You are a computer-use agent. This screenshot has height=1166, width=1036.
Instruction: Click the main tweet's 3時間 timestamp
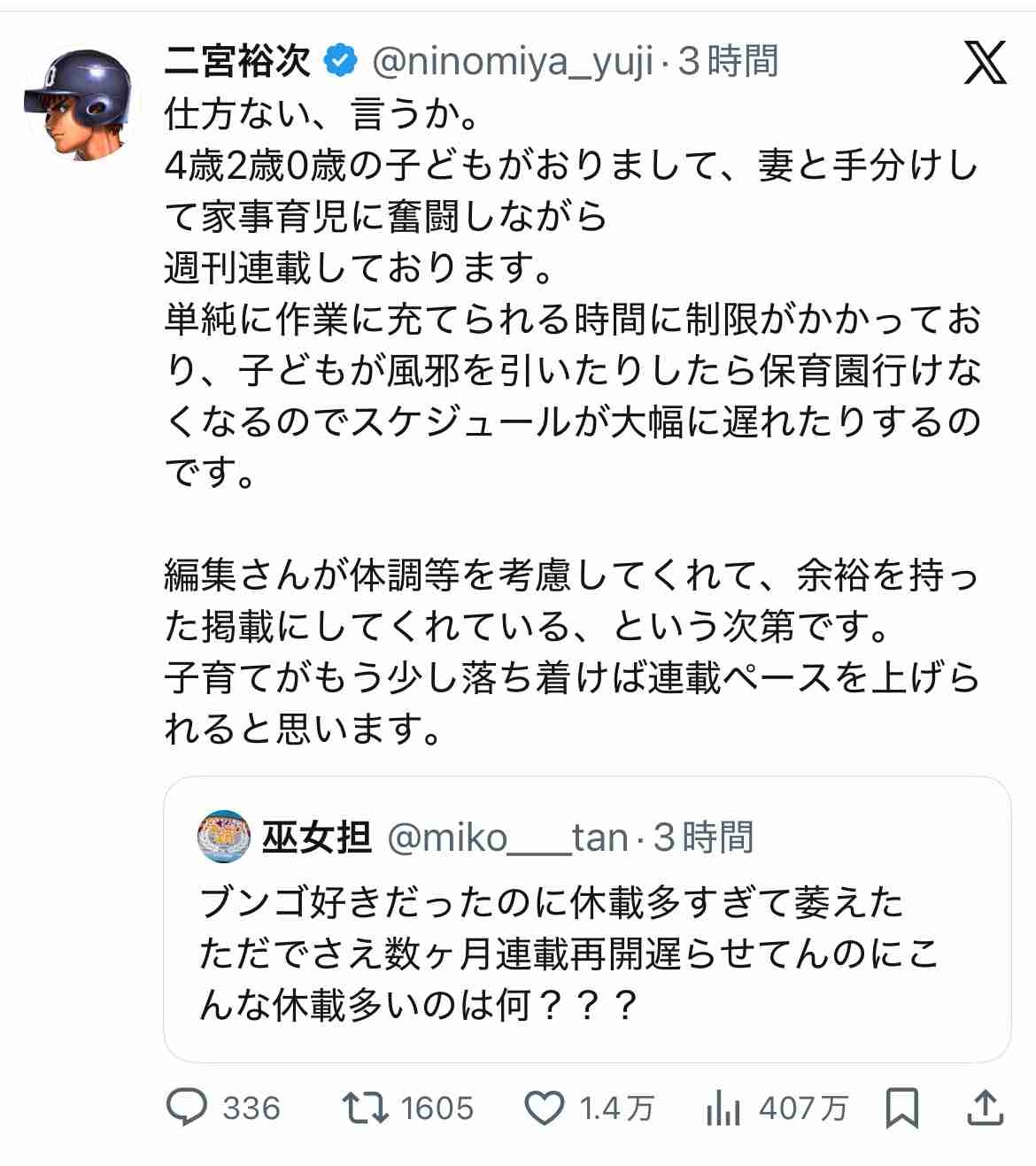729,62
